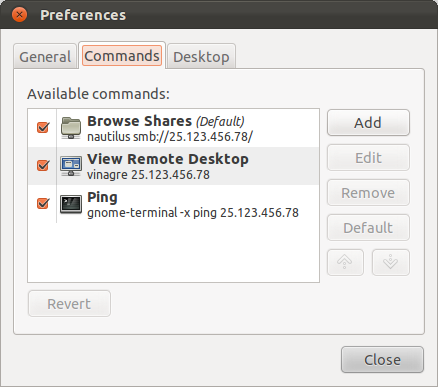Click the View Remote Desktop monitor icon
Screen dimensions: 438x387
click(x=71, y=166)
